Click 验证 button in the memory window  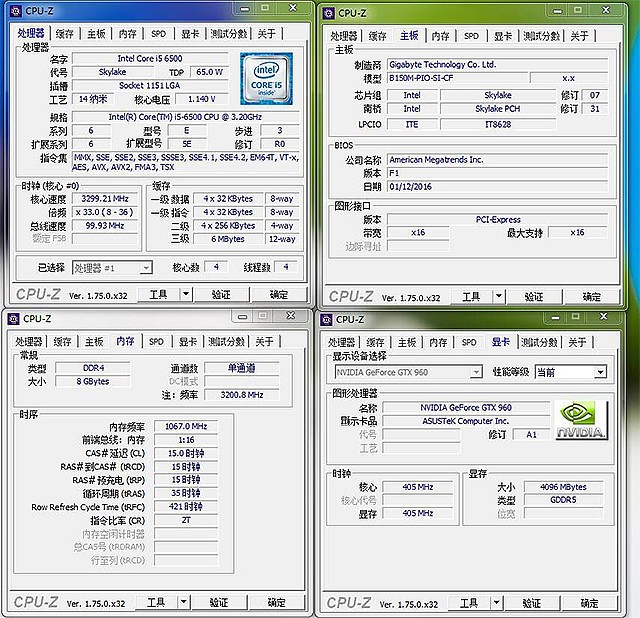pos(218,602)
